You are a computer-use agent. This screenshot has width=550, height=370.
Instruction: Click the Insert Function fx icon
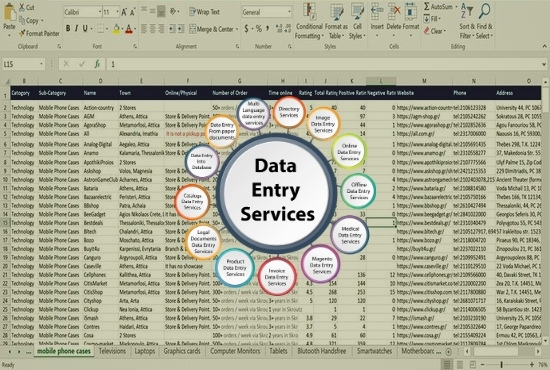pyautogui.click(x=97, y=64)
